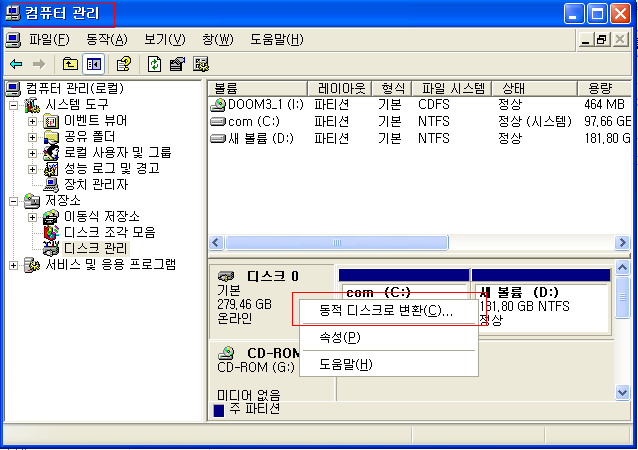Sort by the 용량 column header

pyautogui.click(x=604, y=88)
